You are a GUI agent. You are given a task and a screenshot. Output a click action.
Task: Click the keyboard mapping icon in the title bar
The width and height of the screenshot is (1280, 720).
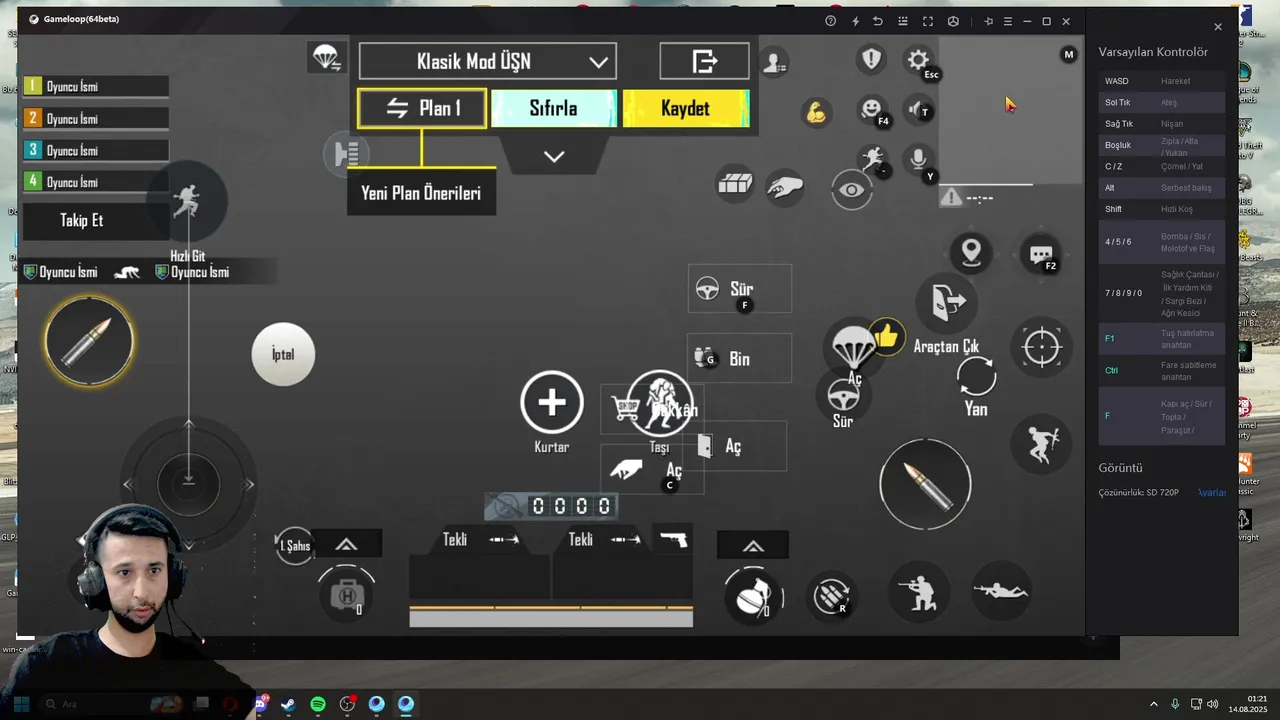click(x=903, y=21)
